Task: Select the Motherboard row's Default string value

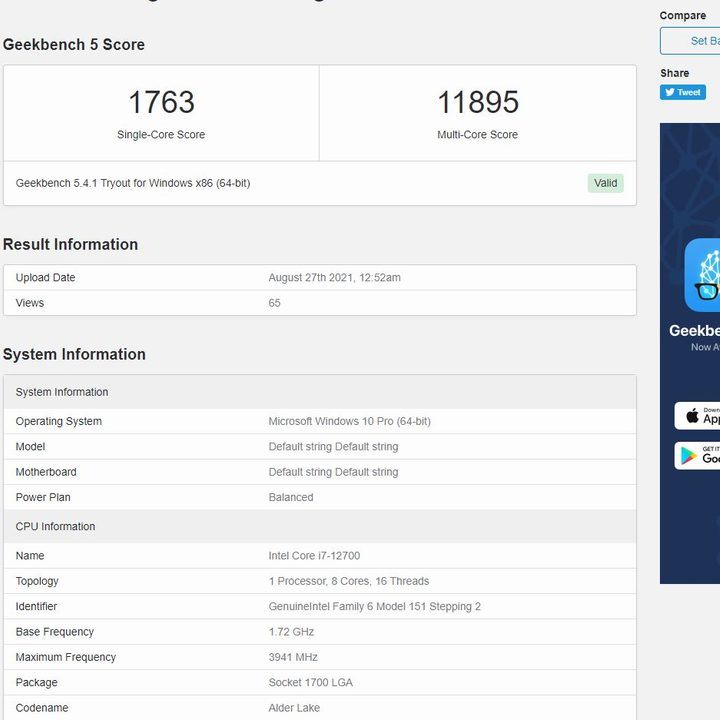Action: 333,472
